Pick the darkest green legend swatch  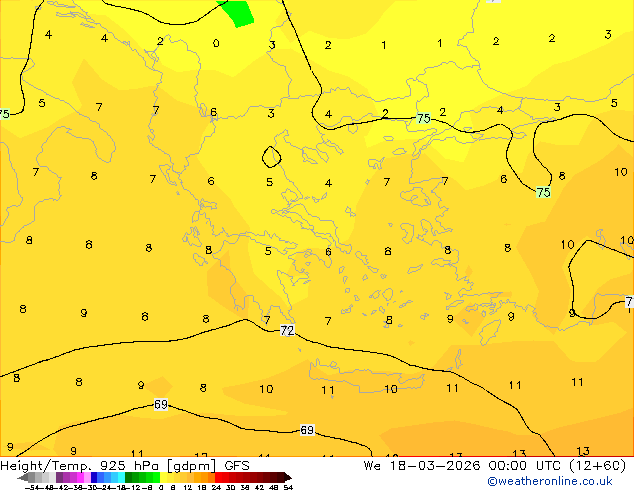coord(128,477)
